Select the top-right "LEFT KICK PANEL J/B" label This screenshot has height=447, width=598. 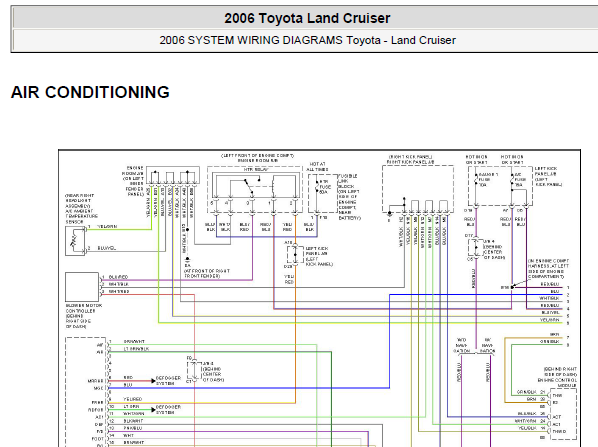[x=548, y=176]
